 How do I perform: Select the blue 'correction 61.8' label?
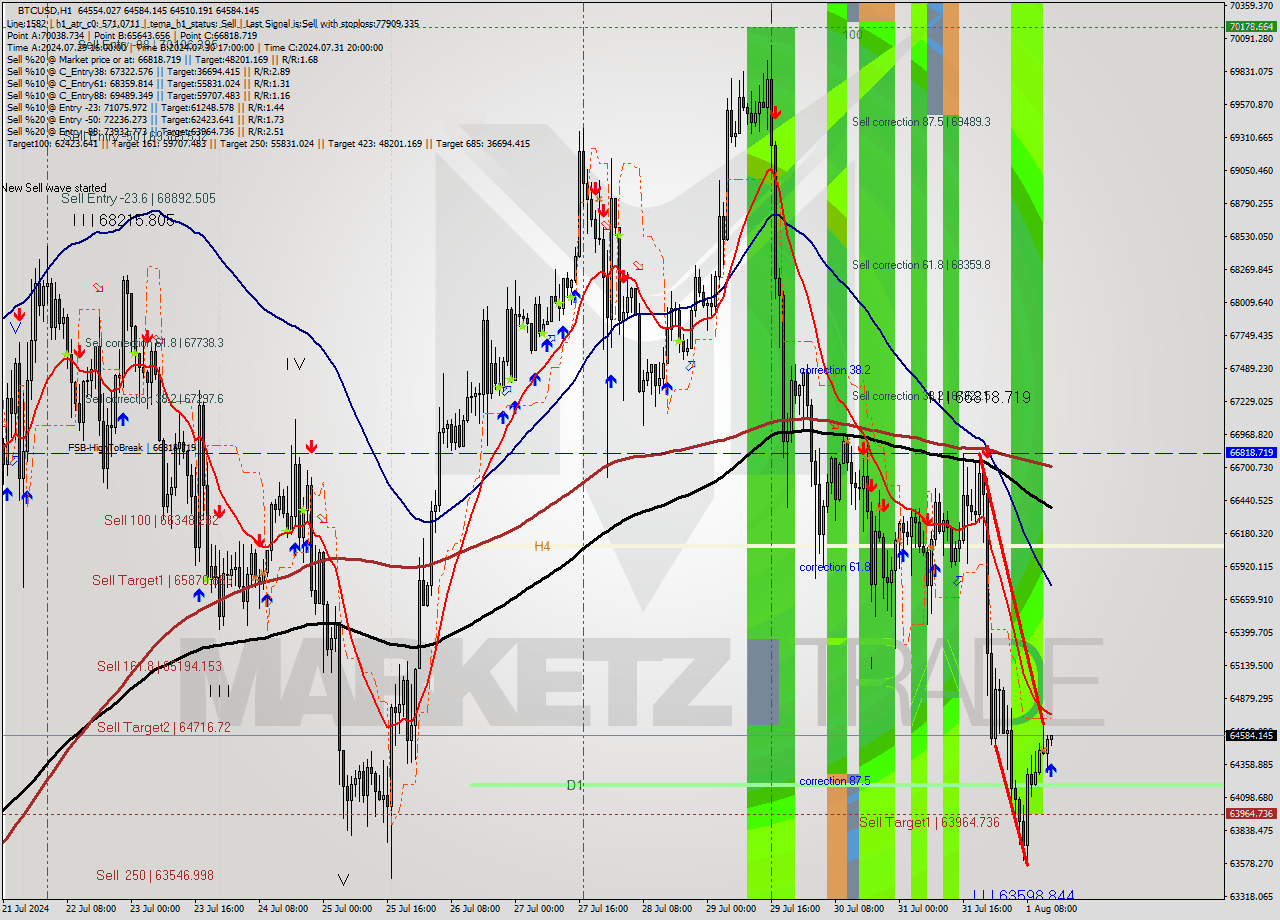click(835, 567)
